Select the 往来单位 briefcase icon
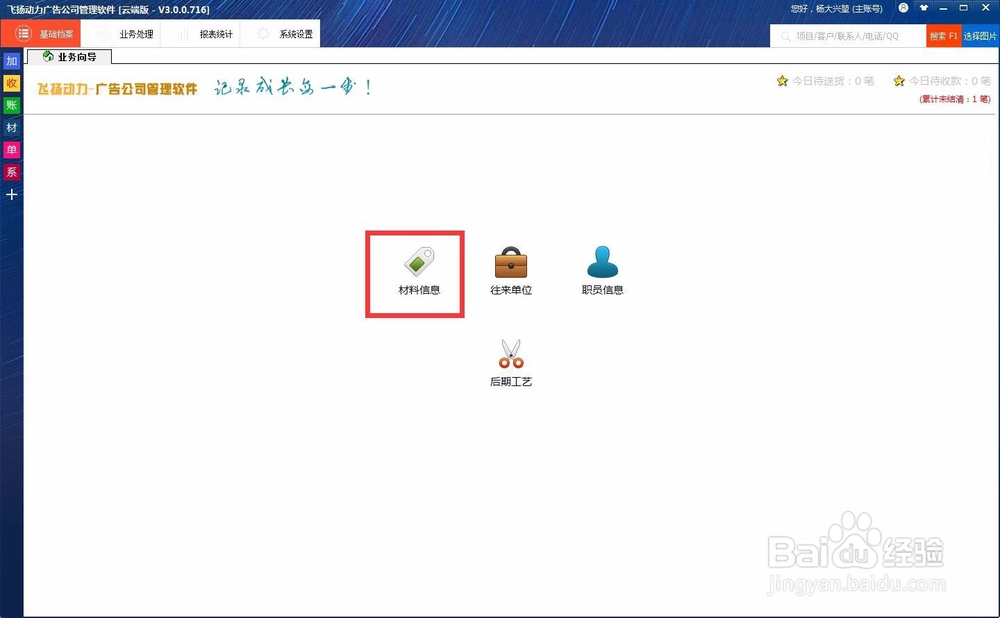Viewport: 1000px width, 618px height. coord(510,261)
